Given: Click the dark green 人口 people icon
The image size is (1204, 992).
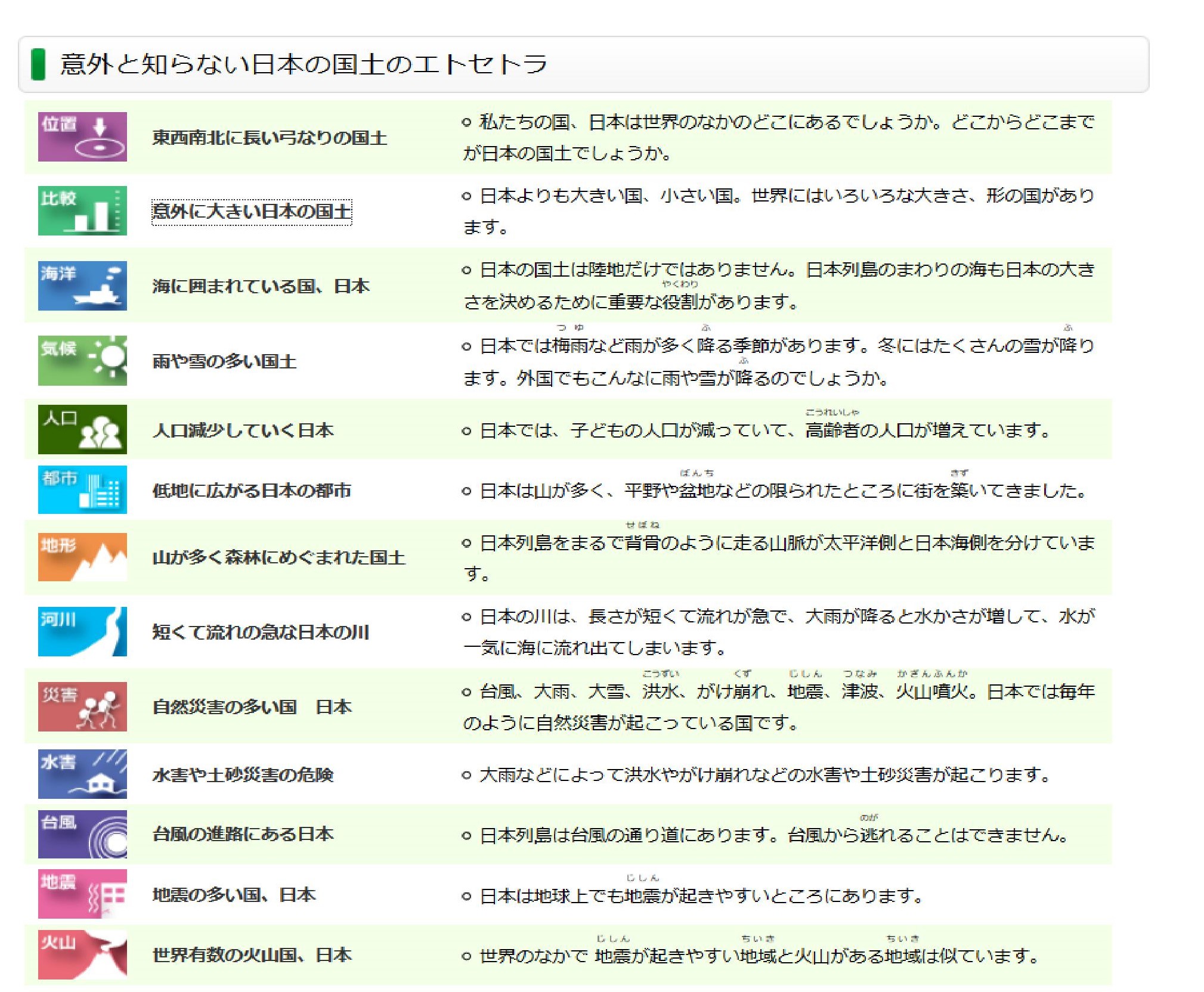Looking at the screenshot, I should (82, 429).
